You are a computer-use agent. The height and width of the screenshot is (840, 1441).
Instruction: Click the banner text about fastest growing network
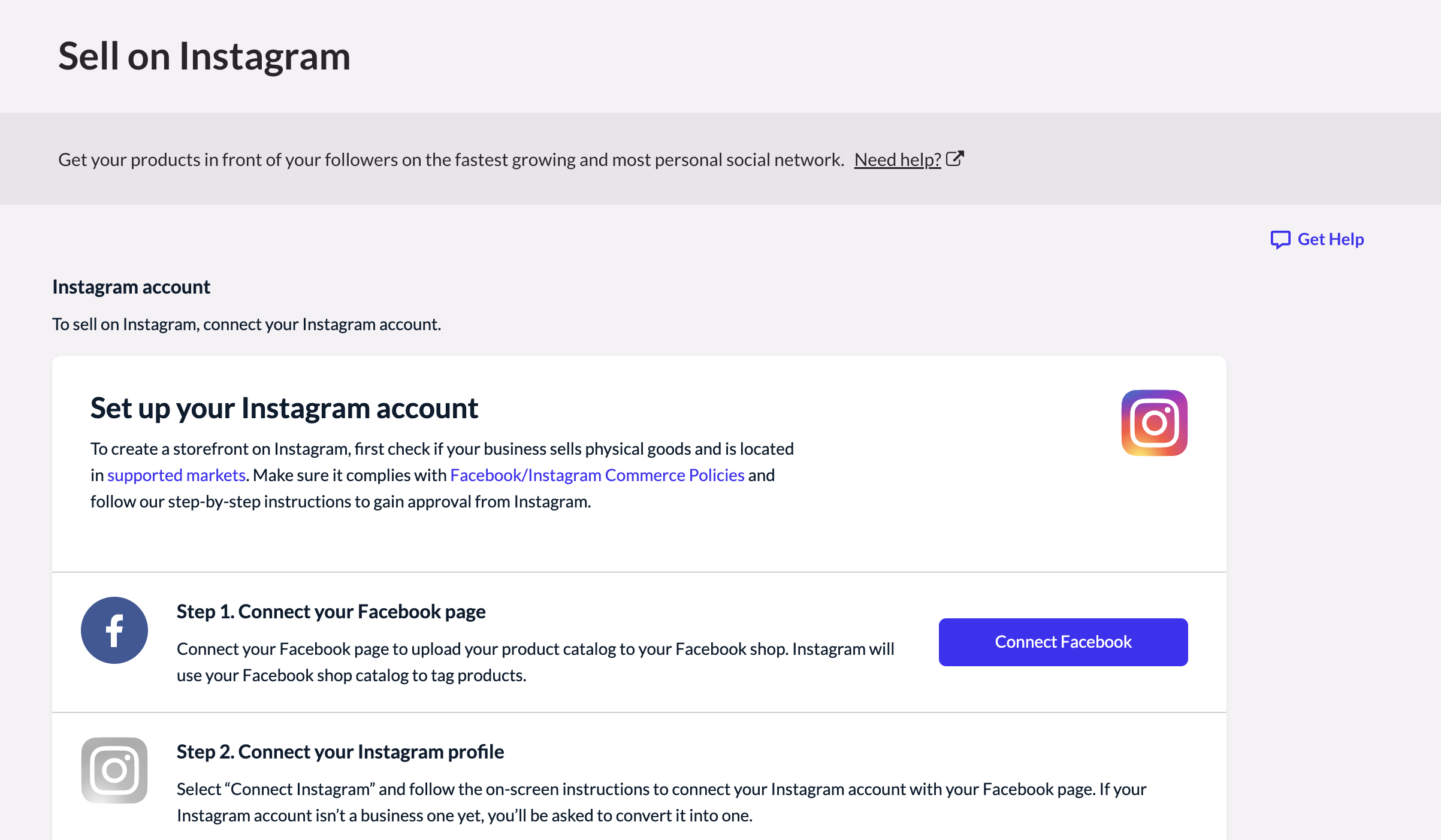[x=451, y=160]
